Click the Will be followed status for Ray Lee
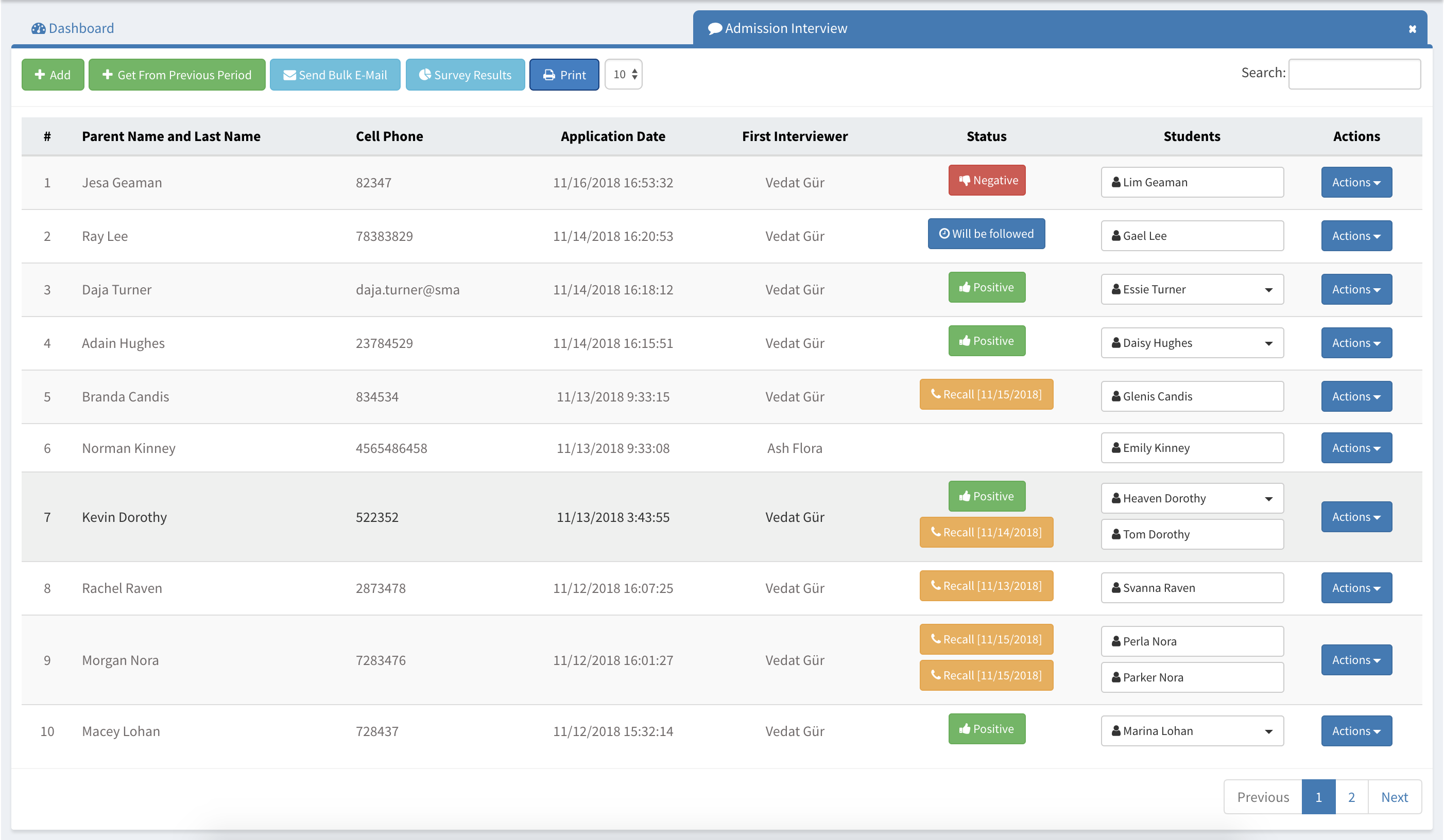Screen dimensions: 1444x840 point(986,234)
